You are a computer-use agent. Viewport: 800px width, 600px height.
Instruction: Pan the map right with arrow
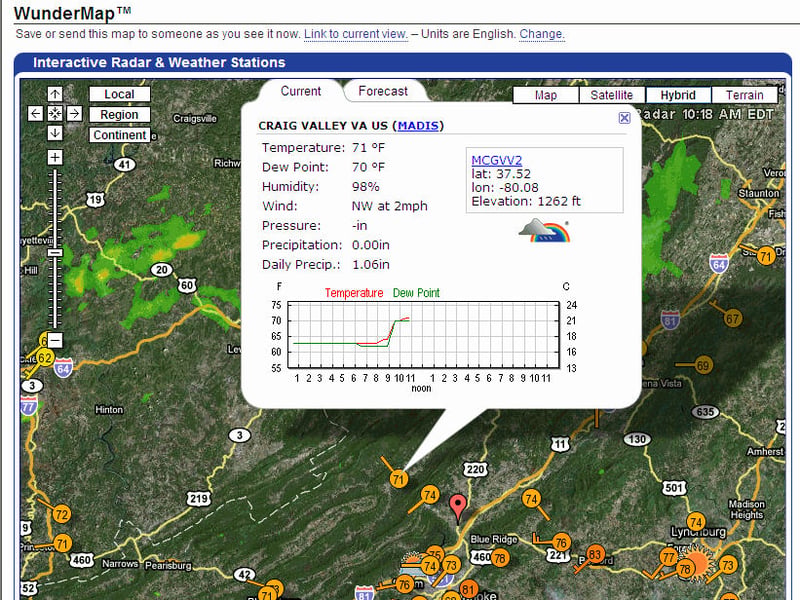point(74,113)
